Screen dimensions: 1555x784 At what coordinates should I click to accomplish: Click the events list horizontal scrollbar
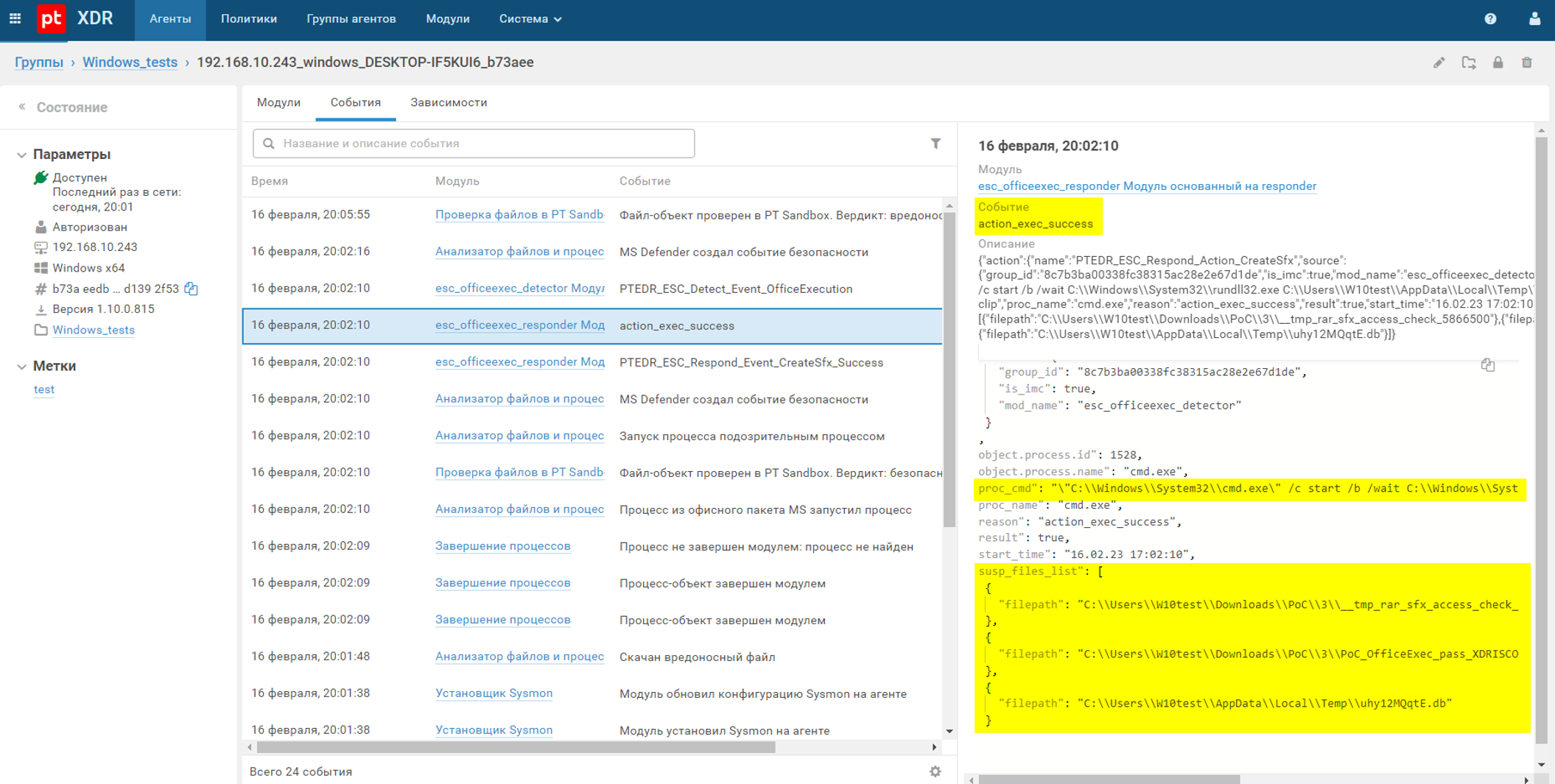[x=516, y=747]
